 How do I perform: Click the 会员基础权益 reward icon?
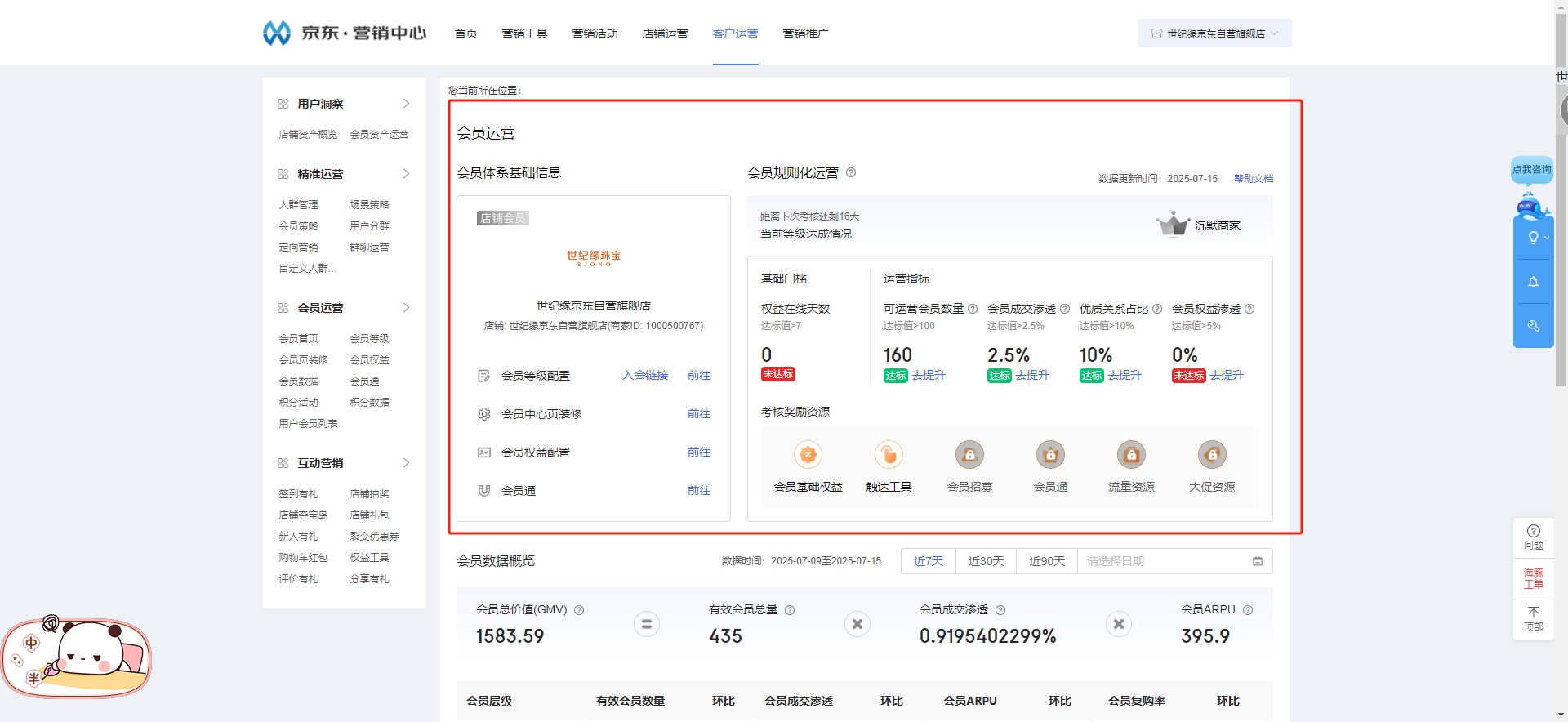click(808, 455)
